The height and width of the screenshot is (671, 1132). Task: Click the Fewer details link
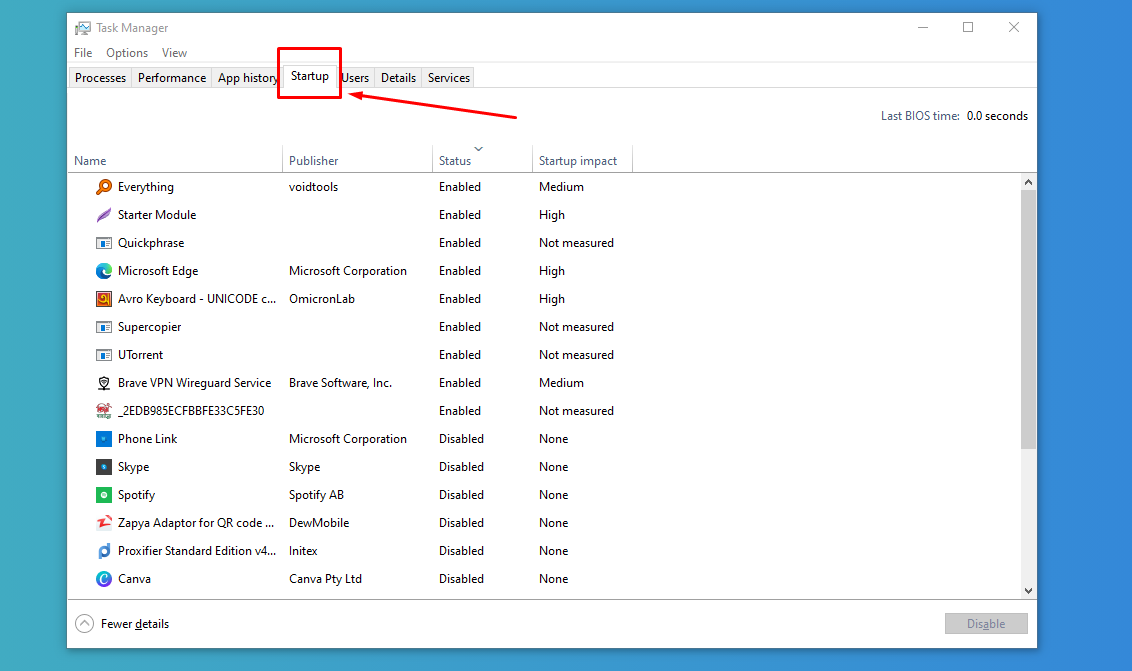tap(133, 623)
